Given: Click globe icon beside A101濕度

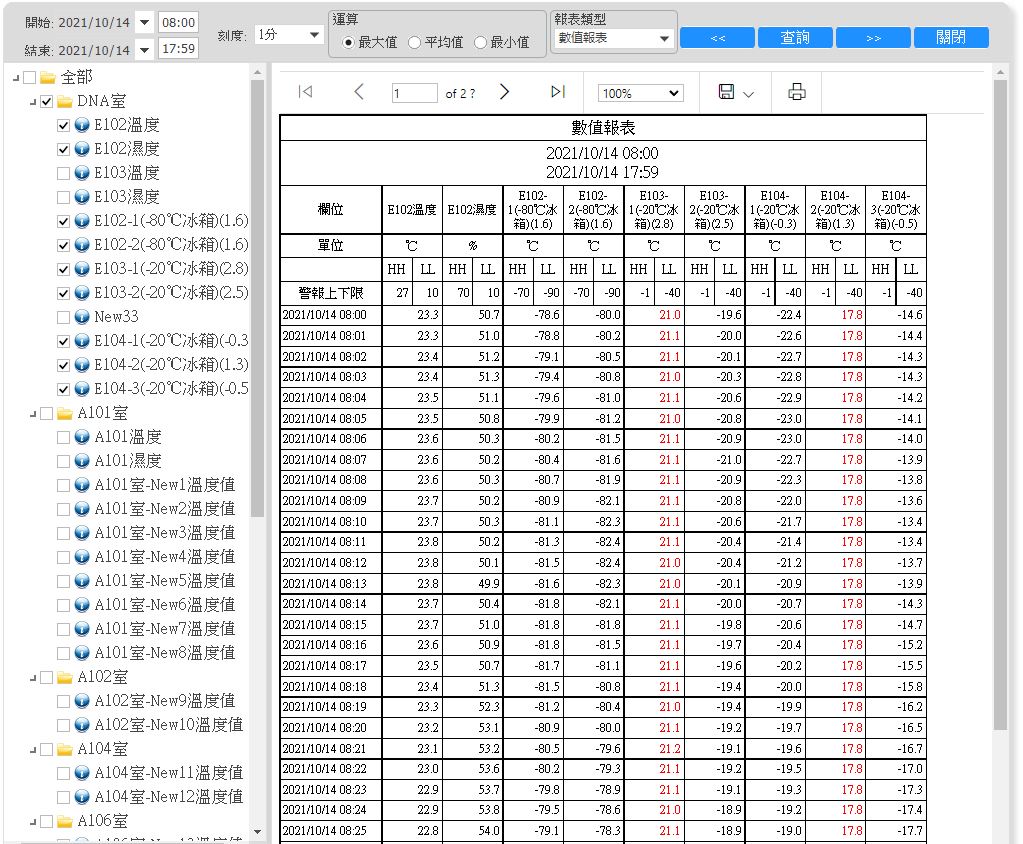Looking at the screenshot, I should point(82,460).
